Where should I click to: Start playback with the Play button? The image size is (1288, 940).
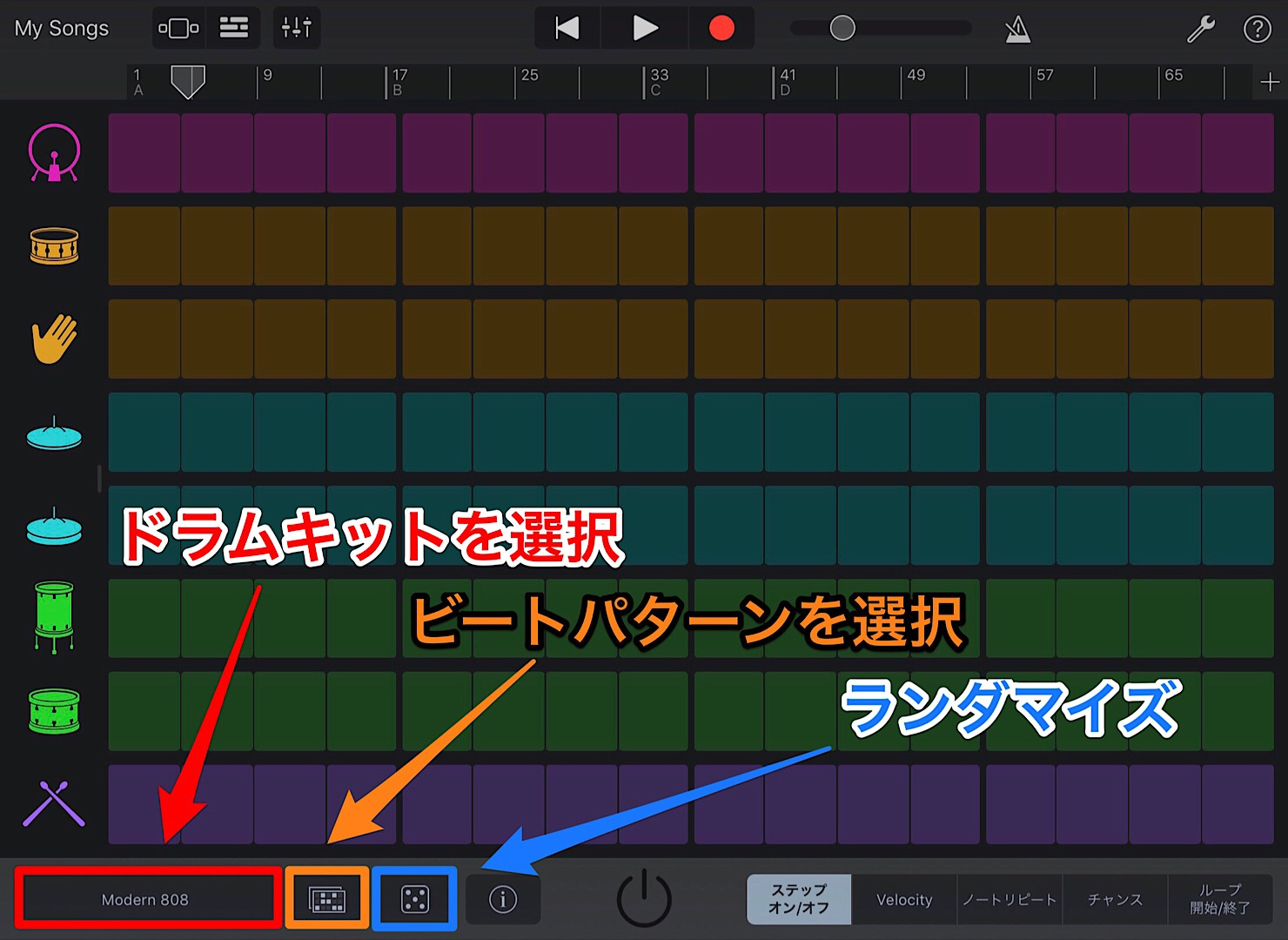[644, 28]
